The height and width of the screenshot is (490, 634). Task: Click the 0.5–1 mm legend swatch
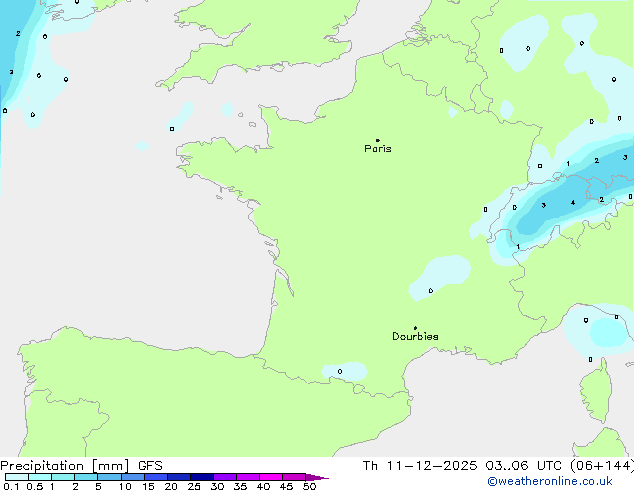[40, 477]
